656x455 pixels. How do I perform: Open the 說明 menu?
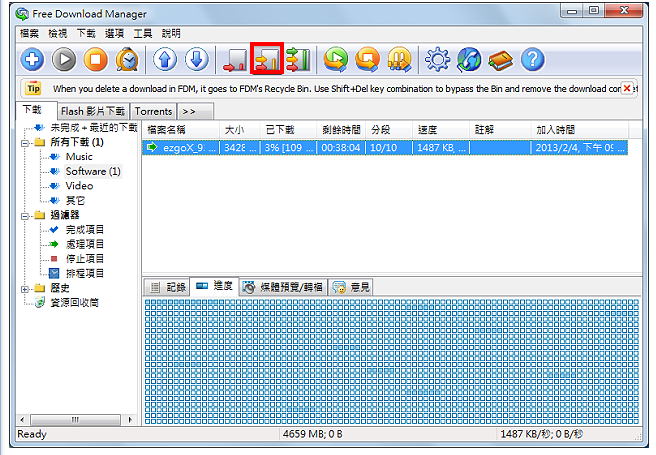[x=171, y=33]
